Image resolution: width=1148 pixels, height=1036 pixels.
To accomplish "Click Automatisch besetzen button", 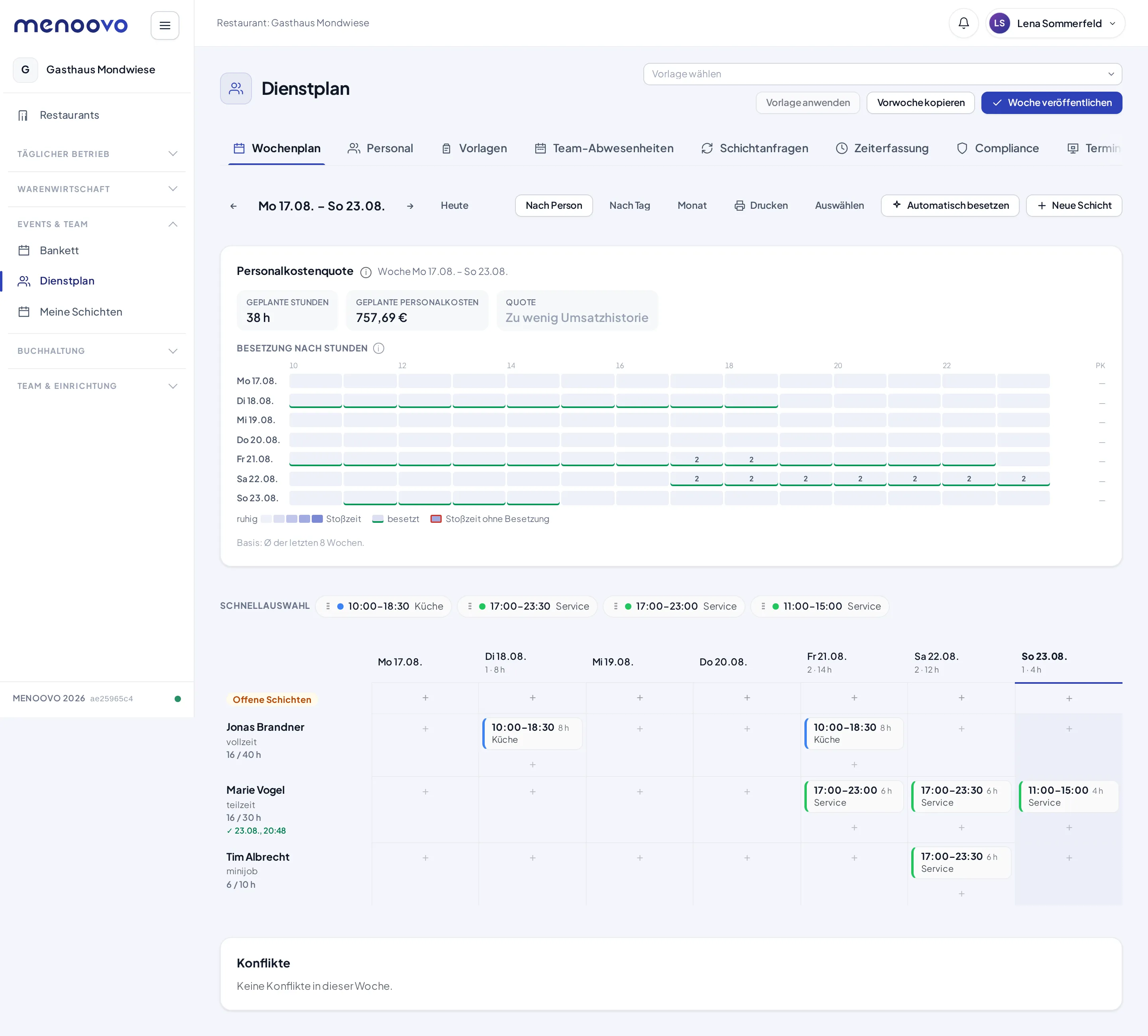I will pyautogui.click(x=950, y=206).
